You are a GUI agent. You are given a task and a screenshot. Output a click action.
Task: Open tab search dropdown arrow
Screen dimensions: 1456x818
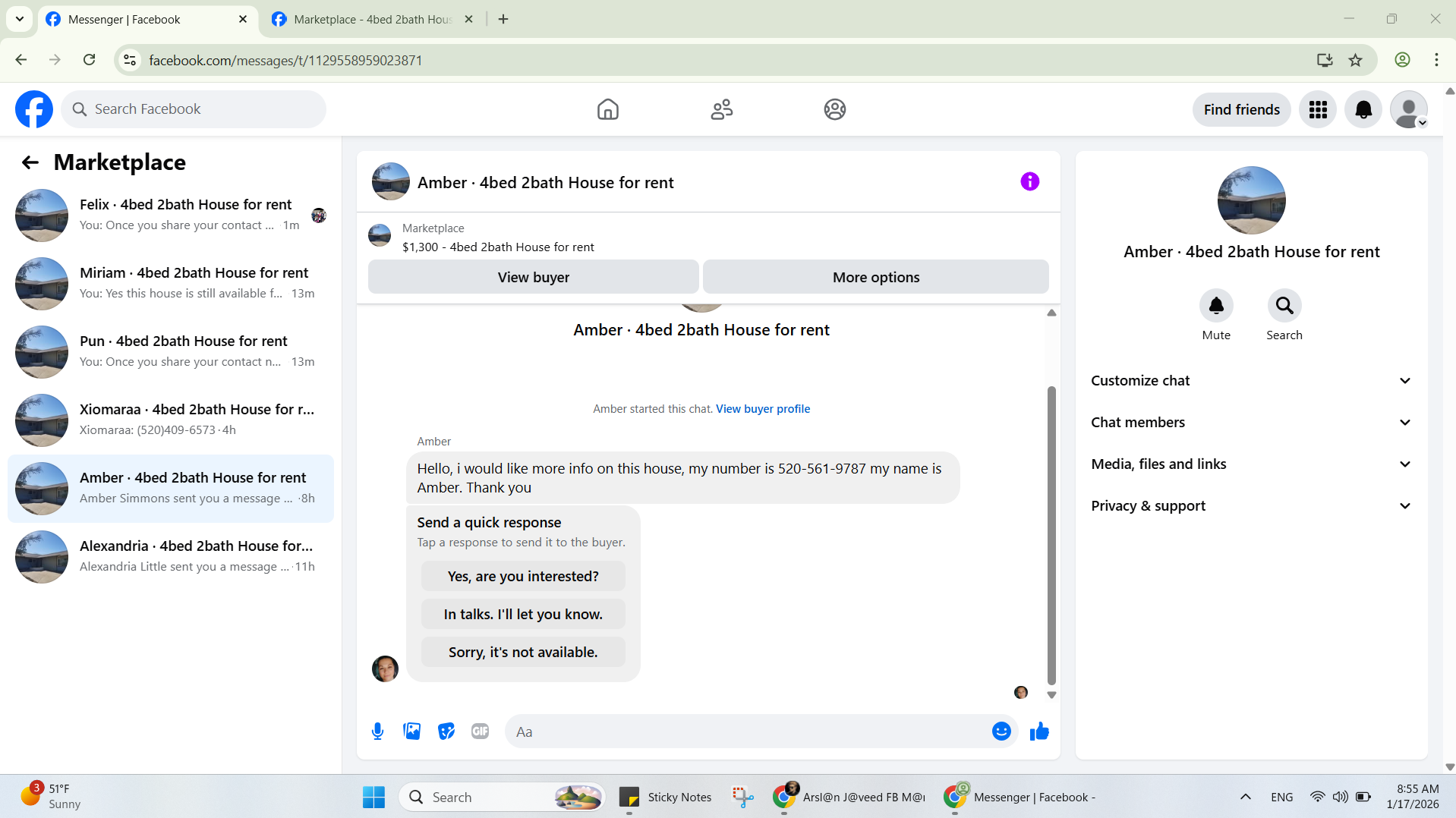click(x=20, y=19)
